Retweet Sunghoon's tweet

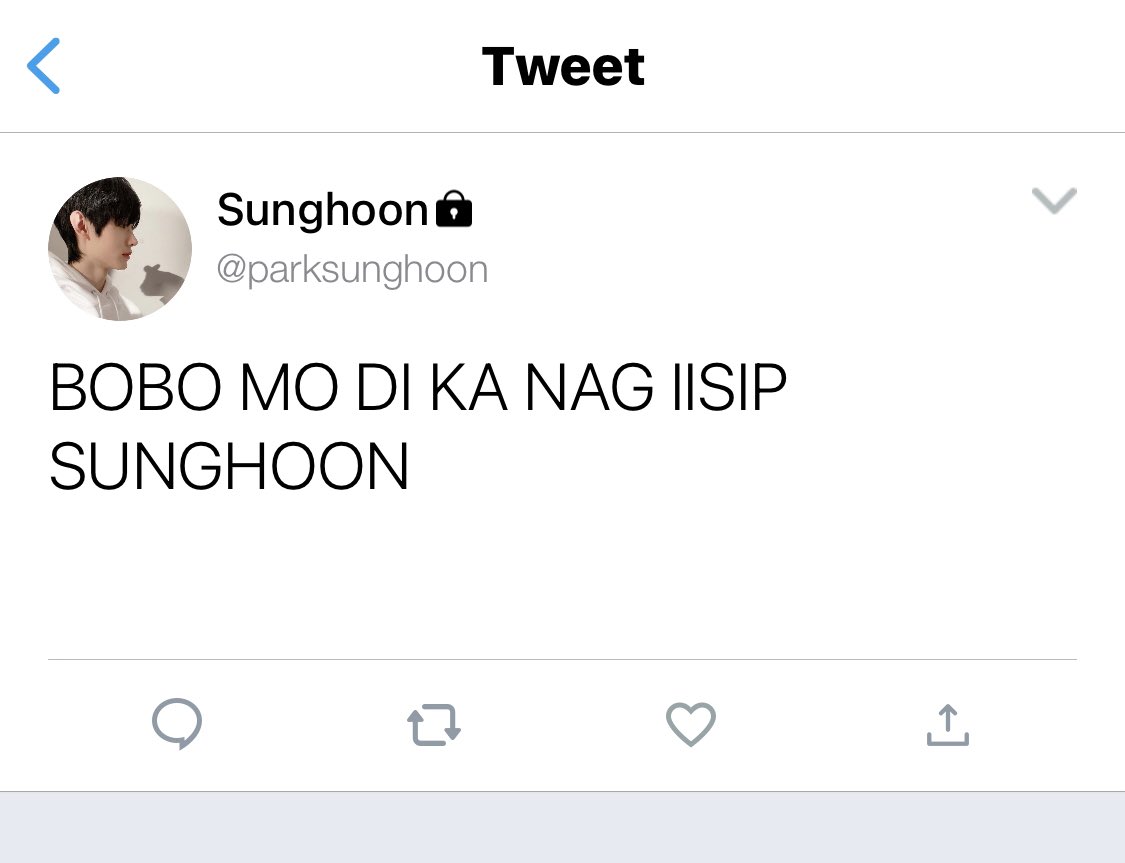point(434,725)
